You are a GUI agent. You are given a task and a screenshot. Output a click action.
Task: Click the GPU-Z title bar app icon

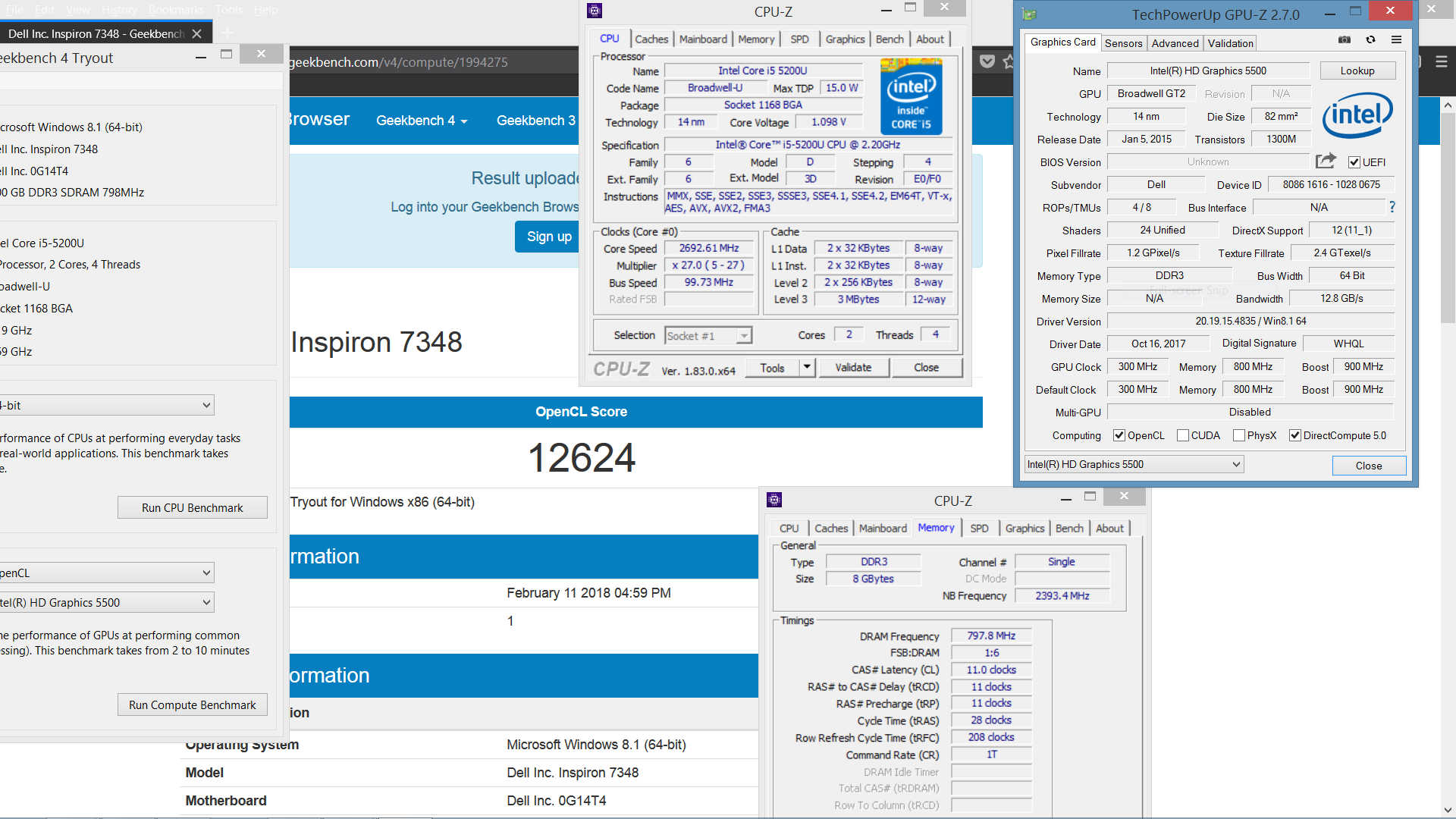[x=1029, y=14]
